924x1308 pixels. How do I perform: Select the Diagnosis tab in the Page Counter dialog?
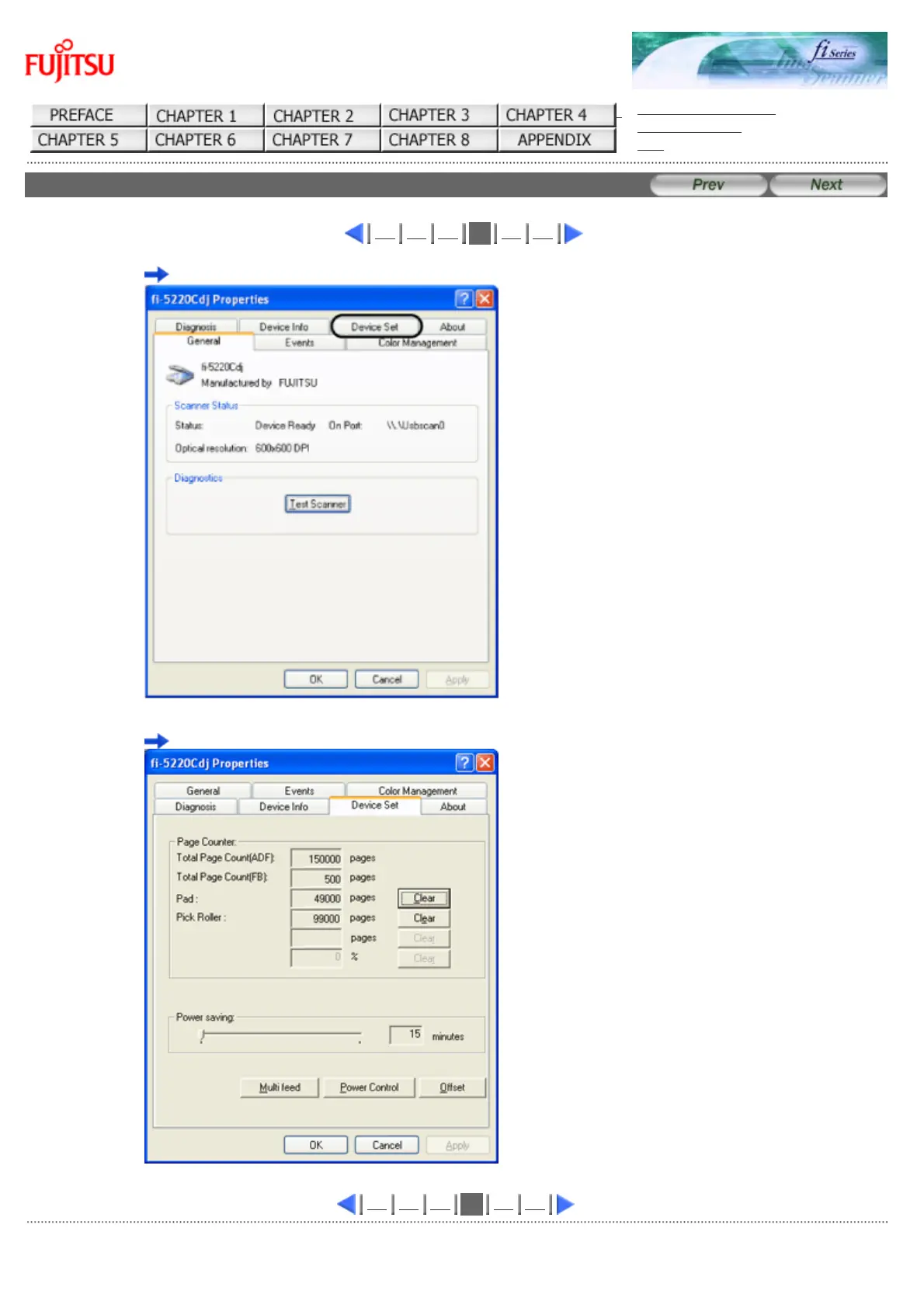(x=196, y=806)
